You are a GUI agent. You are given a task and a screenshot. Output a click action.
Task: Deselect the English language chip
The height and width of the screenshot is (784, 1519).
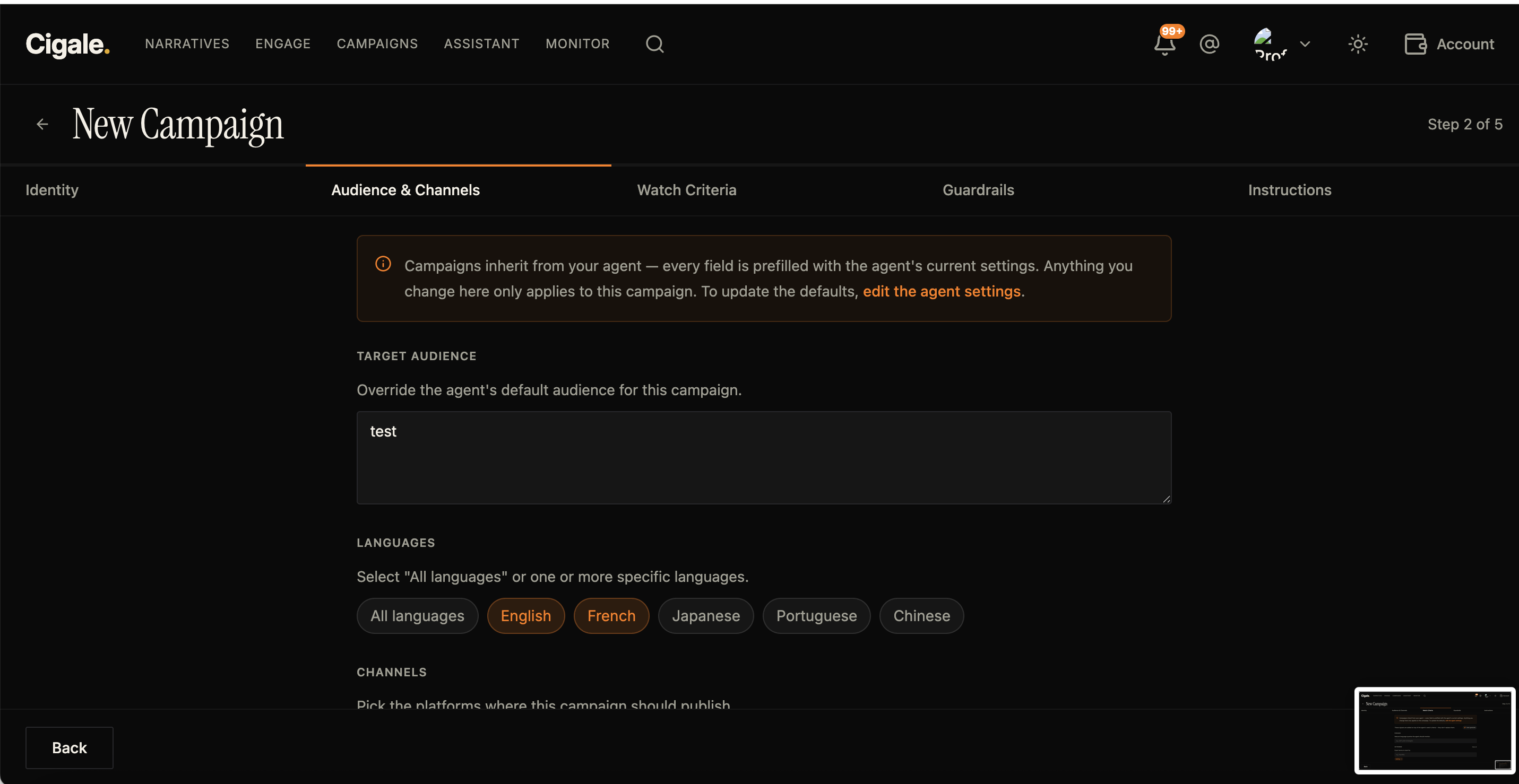point(526,615)
